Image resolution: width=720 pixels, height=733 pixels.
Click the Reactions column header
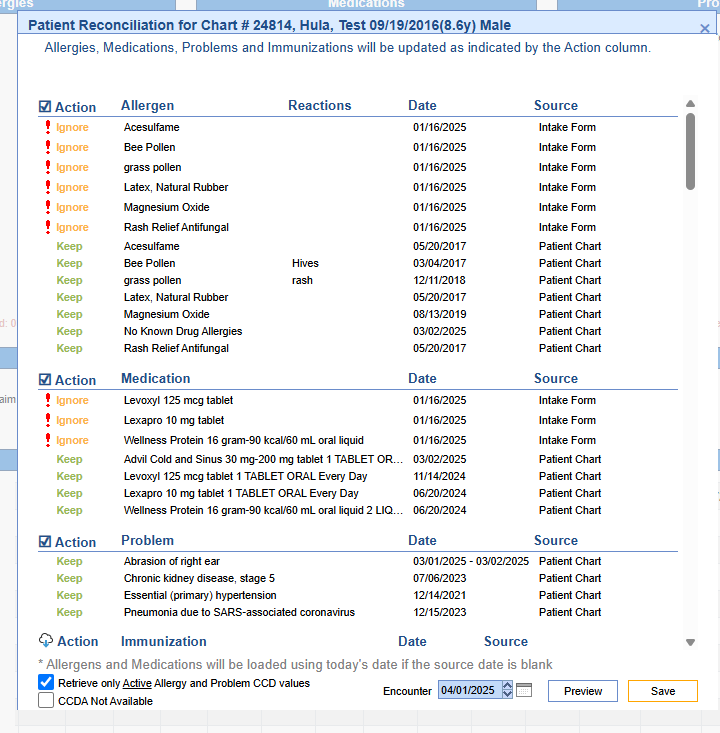(x=319, y=105)
